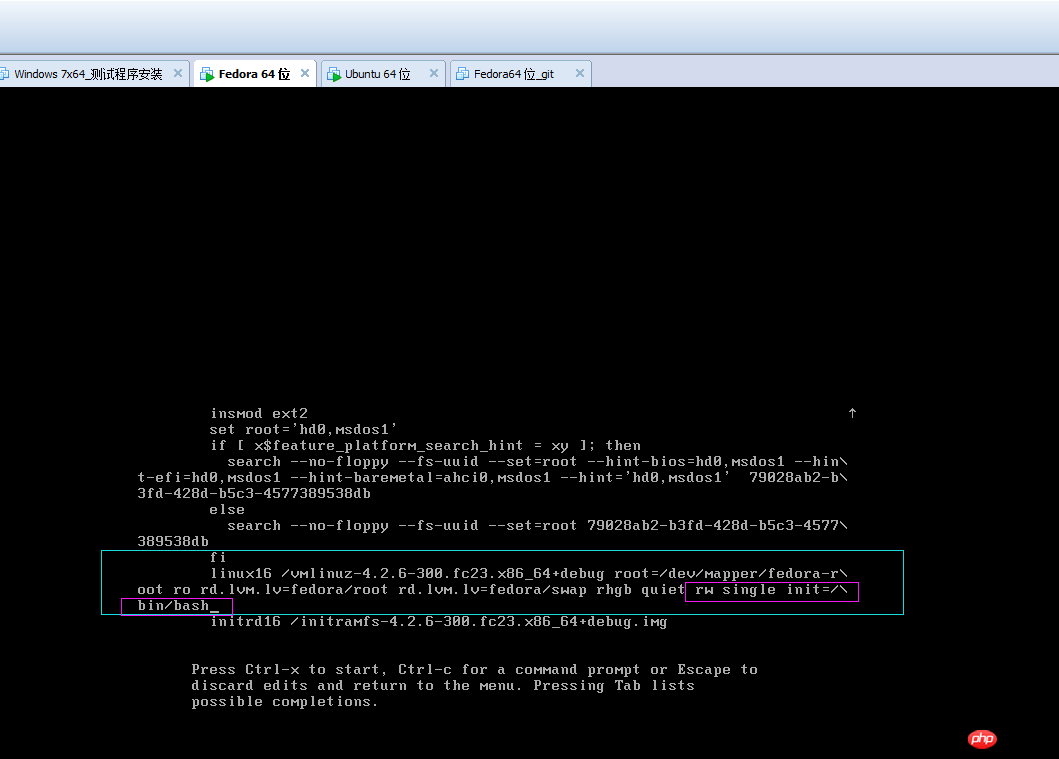
Task: Place the cursor at the 'bin/bash' text
Action: 173,606
